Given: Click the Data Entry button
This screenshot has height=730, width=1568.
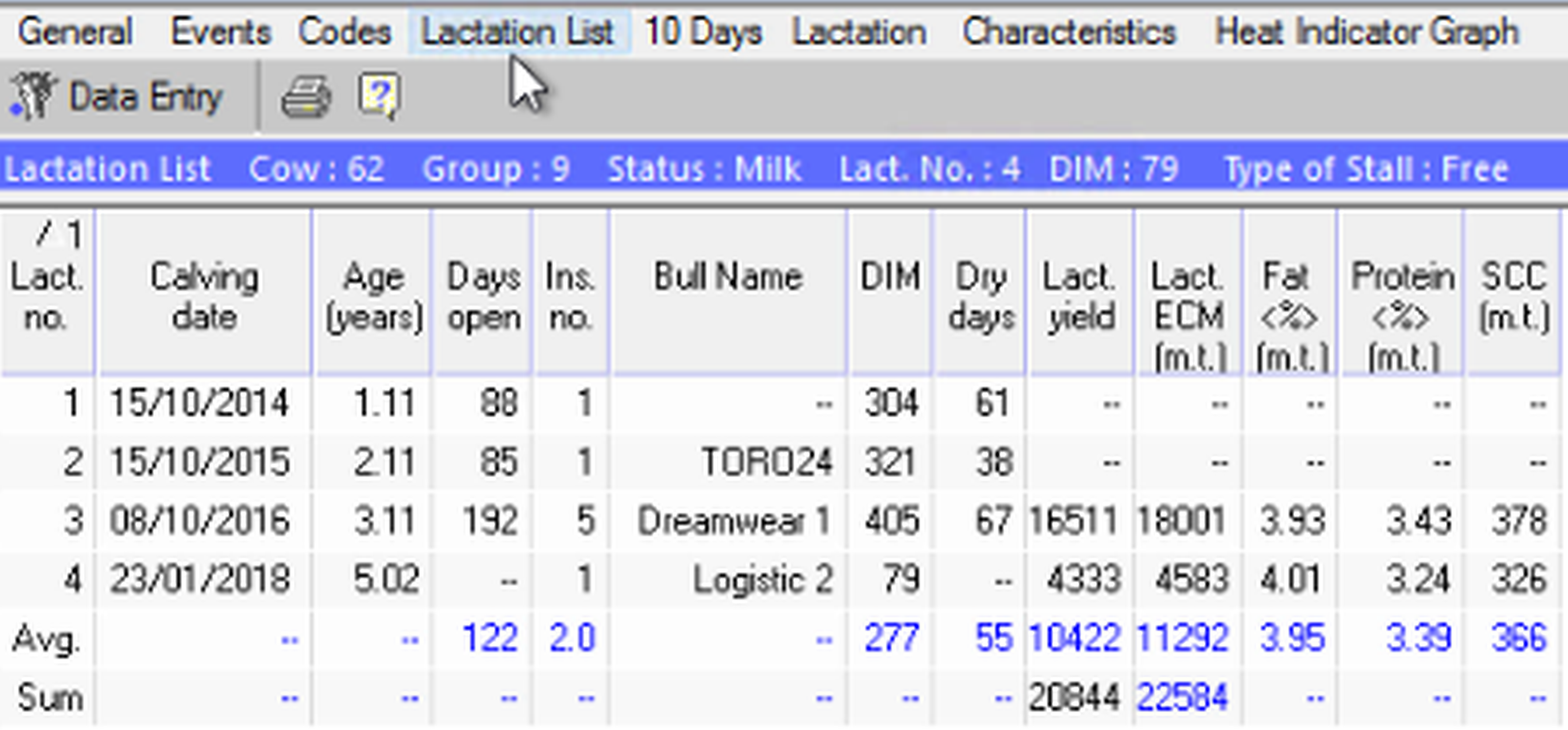Looking at the screenshot, I should pos(117,96).
